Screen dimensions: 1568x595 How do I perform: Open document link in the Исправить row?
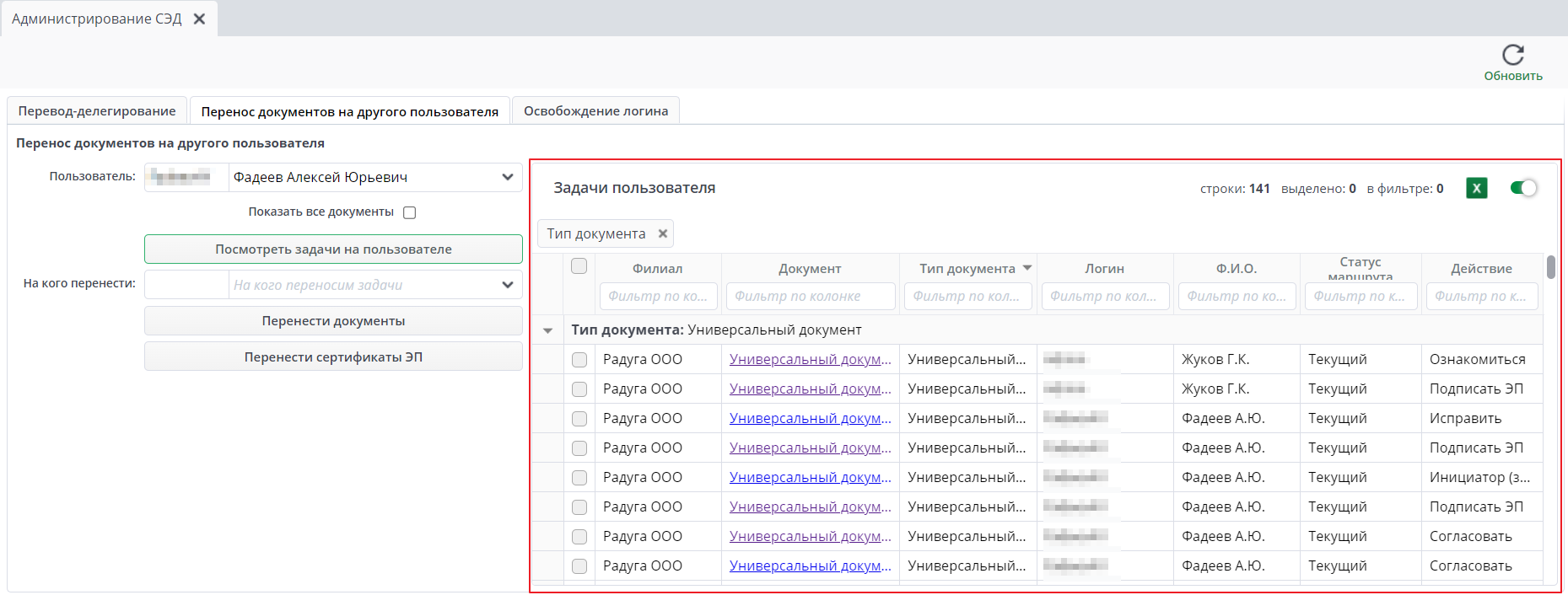[810, 419]
